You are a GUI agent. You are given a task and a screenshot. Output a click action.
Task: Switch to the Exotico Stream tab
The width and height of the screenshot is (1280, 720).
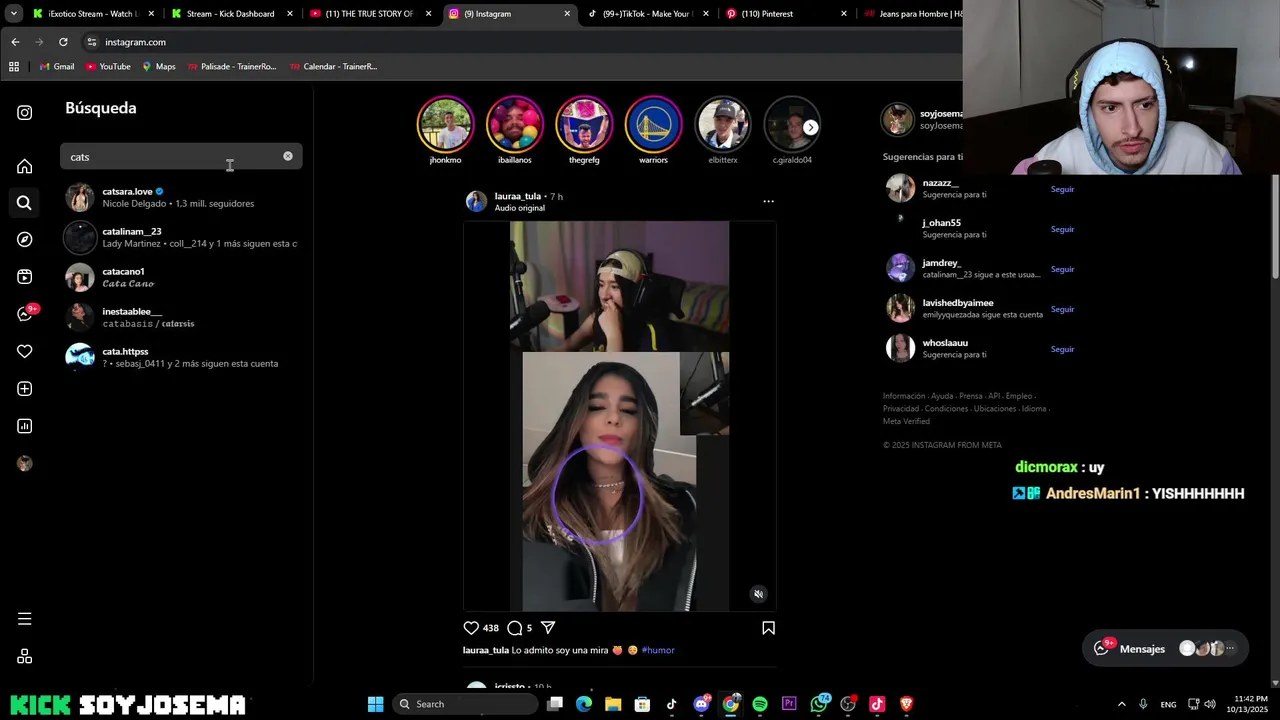click(92, 14)
